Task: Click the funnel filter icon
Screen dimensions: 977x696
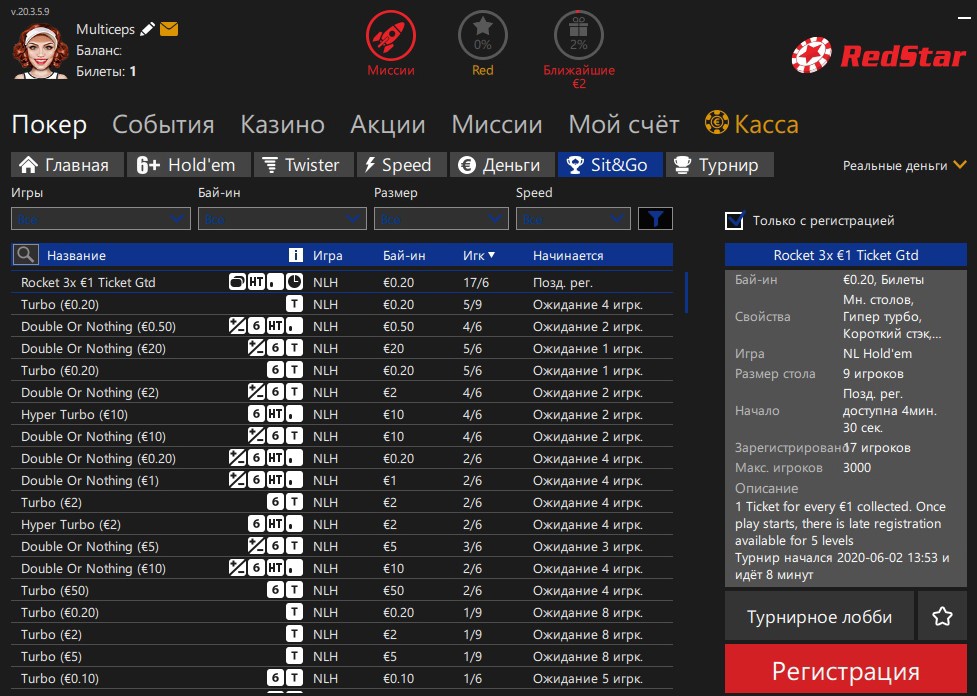Action: 655,219
